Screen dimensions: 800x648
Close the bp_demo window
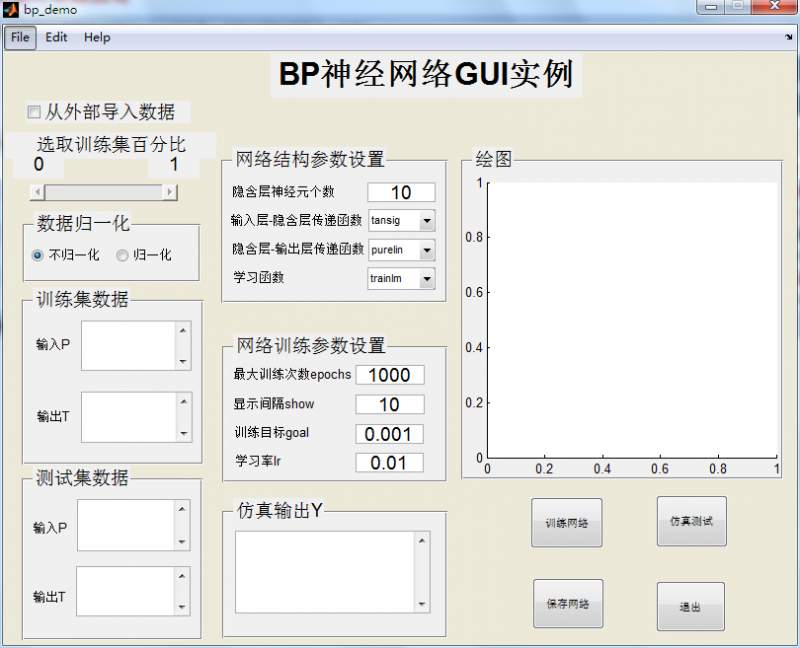pos(774,7)
